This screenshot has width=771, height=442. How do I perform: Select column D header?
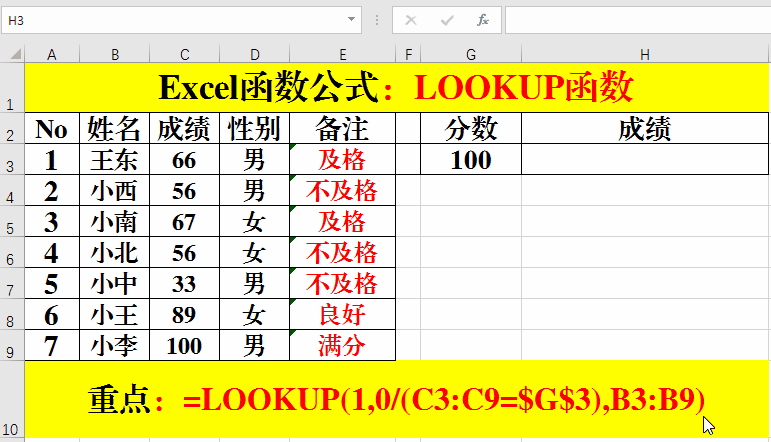[254, 55]
